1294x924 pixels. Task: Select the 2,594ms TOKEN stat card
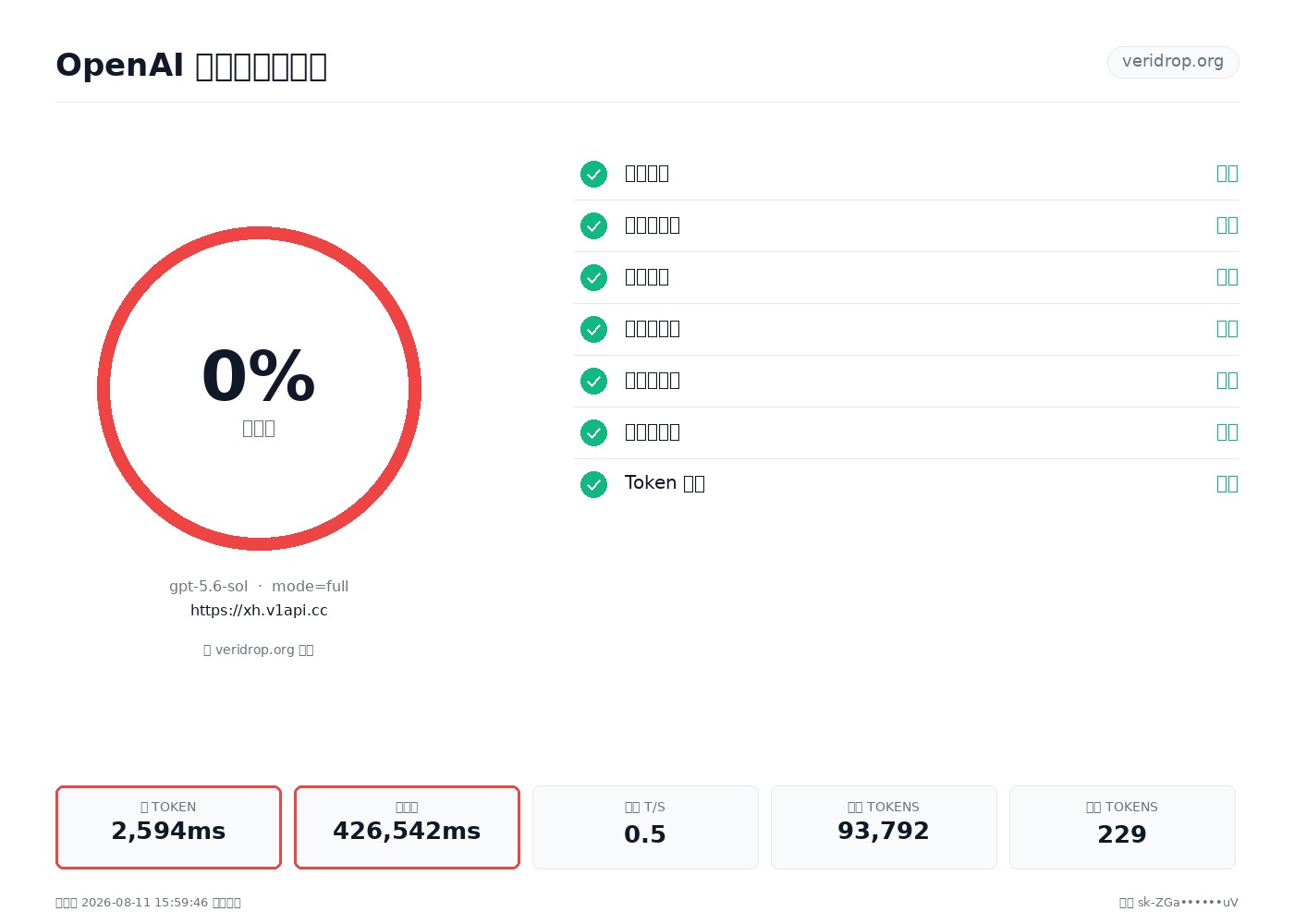(168, 827)
